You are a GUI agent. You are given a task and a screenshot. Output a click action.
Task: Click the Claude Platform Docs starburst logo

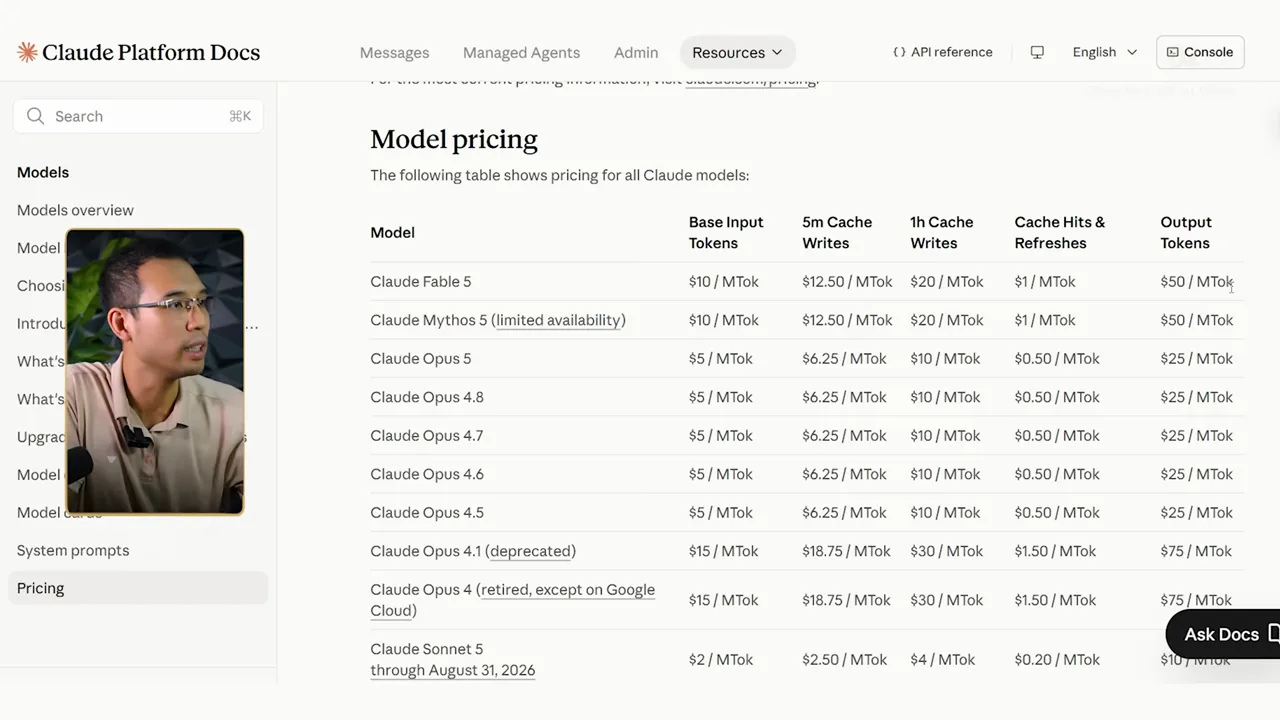point(27,52)
